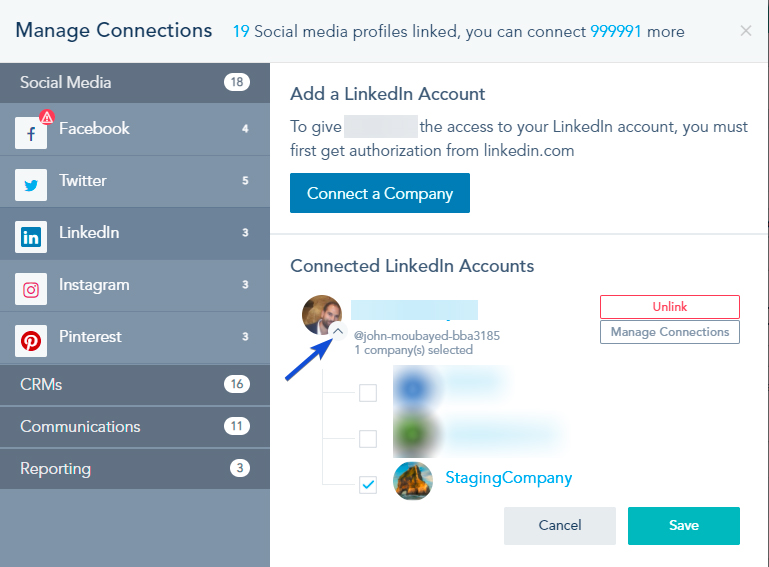Uncheck the StagingCompany checkbox
The height and width of the screenshot is (567, 769).
pos(368,485)
